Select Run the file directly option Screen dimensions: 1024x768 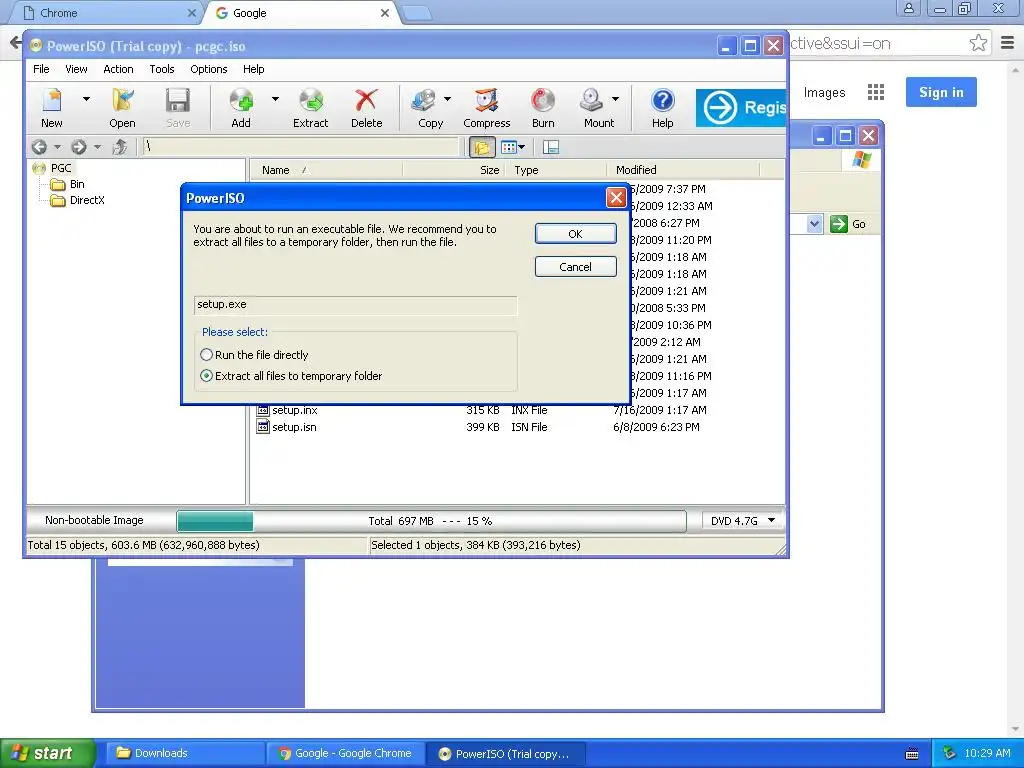pyautogui.click(x=255, y=355)
